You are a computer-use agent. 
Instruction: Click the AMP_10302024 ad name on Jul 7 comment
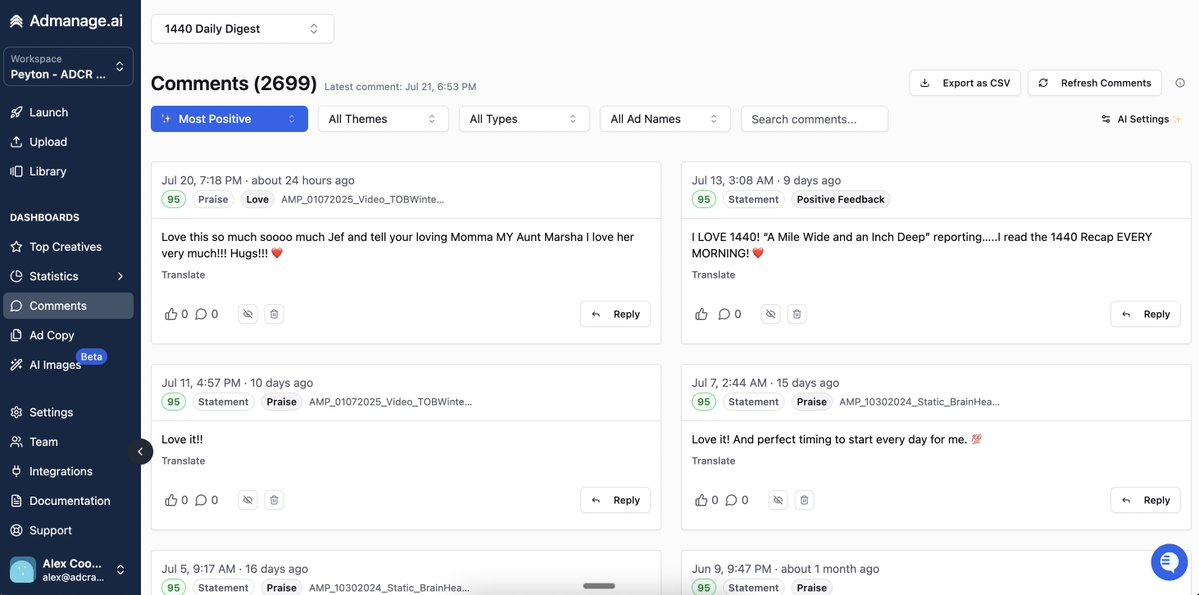[x=920, y=402]
